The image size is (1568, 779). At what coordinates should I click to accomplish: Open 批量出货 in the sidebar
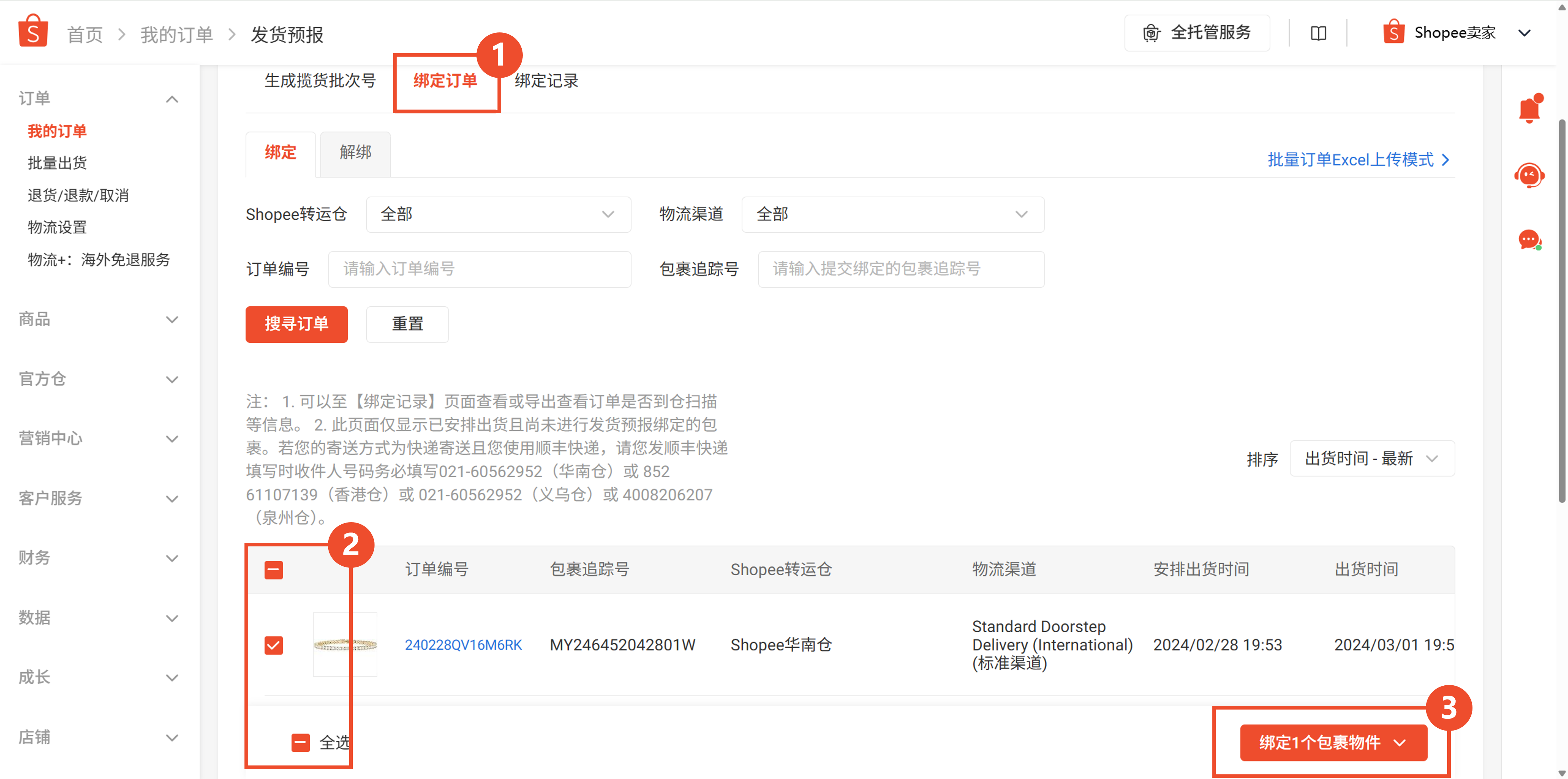pyautogui.click(x=57, y=163)
